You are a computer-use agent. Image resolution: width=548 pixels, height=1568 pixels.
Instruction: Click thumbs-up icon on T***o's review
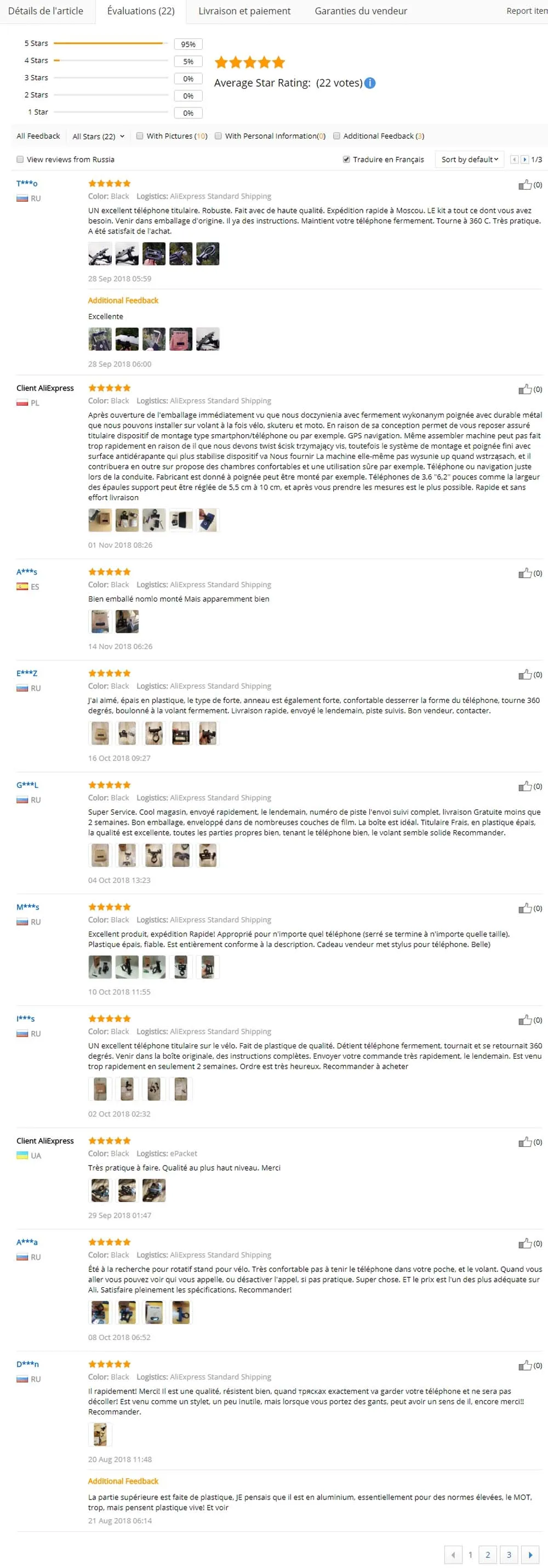[524, 184]
